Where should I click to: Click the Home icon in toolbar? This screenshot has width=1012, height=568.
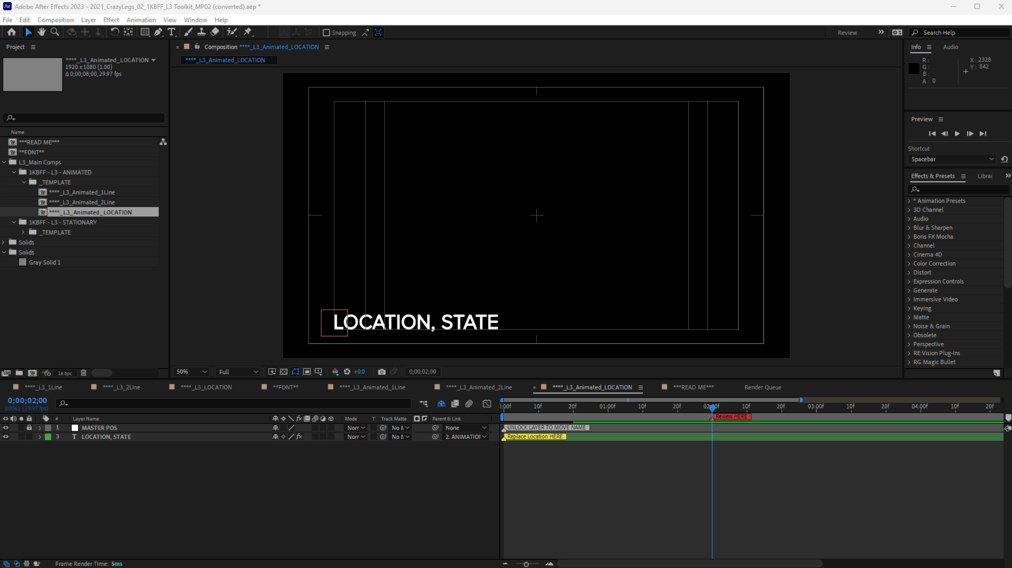12,32
